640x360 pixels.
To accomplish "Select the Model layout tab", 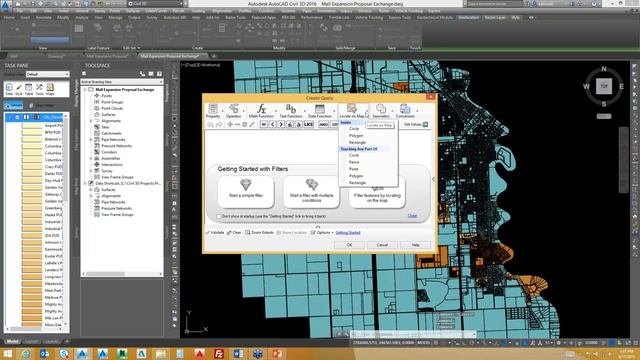I will (x=12, y=342).
